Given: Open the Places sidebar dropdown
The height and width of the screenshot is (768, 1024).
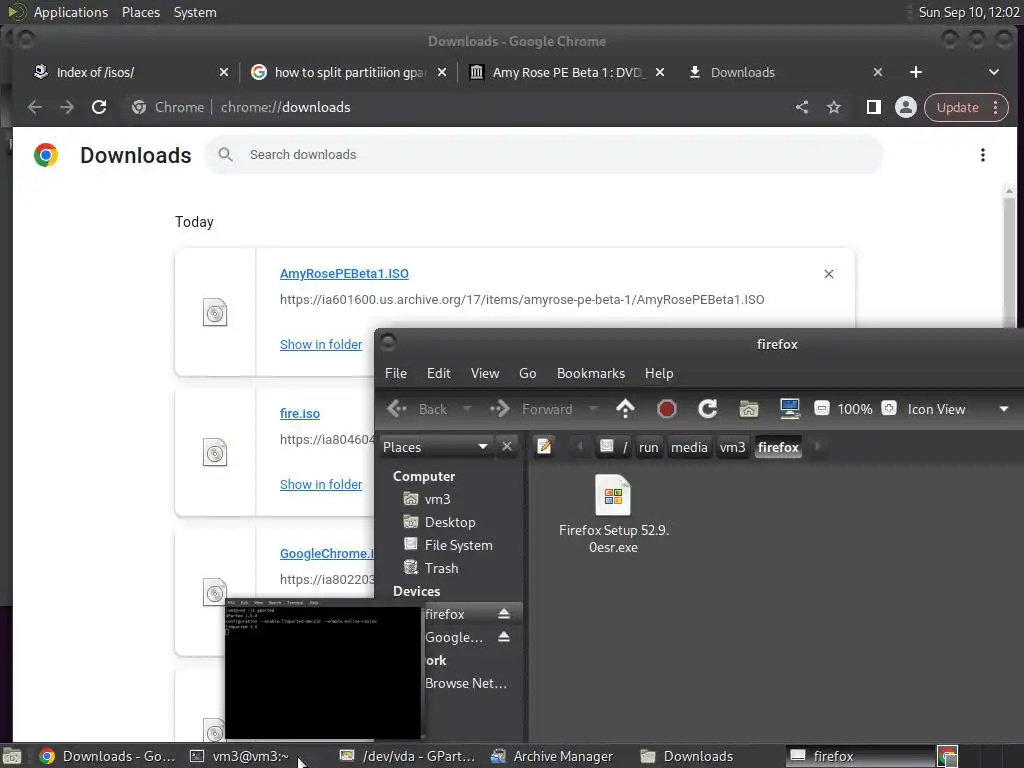Looking at the screenshot, I should (x=435, y=447).
